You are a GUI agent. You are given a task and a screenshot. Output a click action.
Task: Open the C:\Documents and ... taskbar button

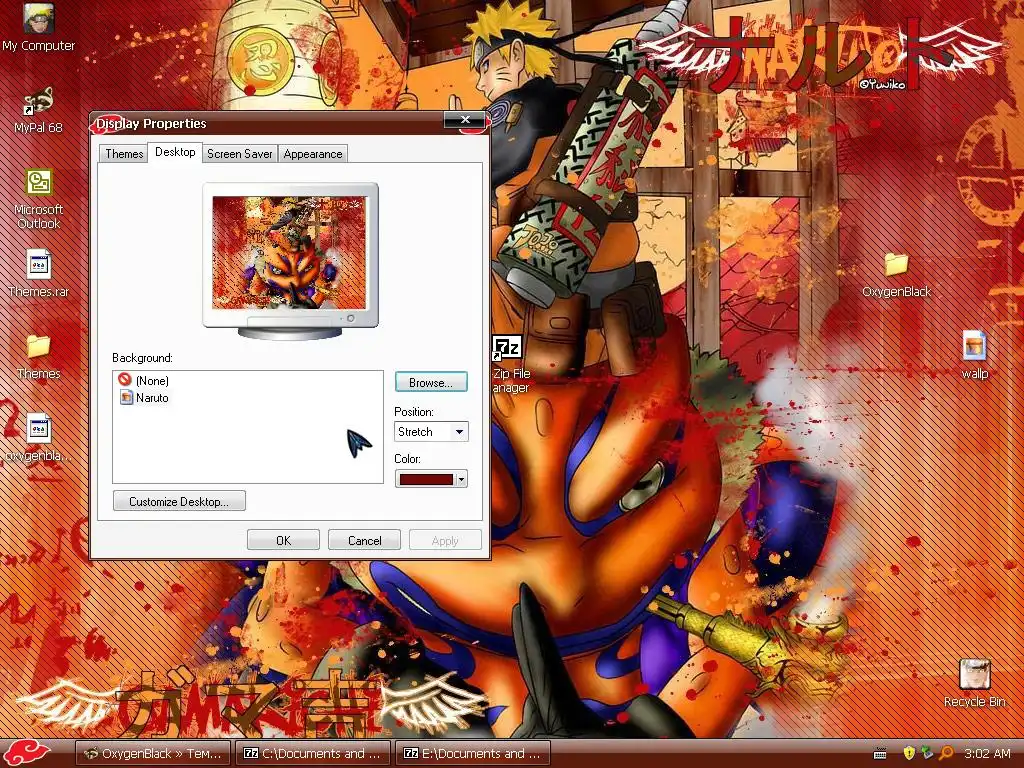coord(313,753)
